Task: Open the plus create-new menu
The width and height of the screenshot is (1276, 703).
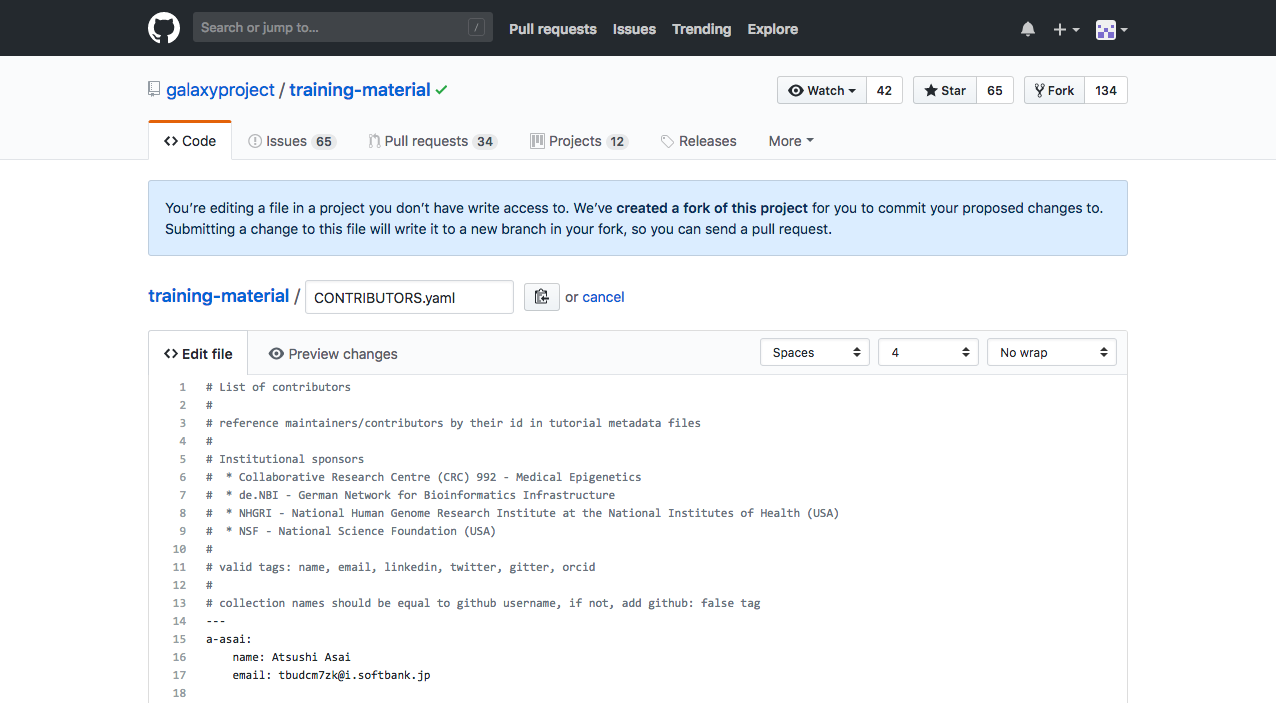Action: (1066, 29)
